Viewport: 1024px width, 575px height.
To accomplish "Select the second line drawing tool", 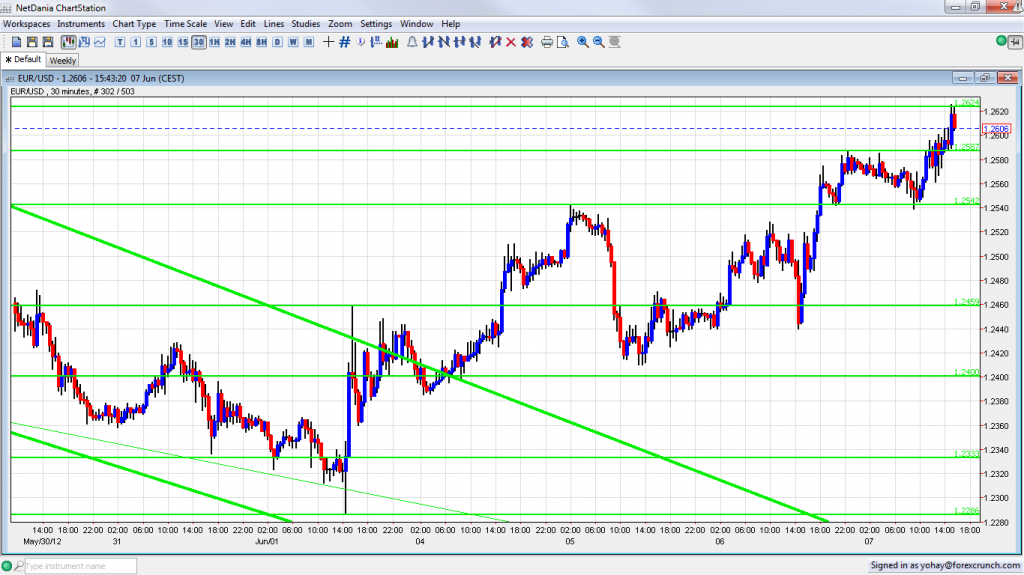I will click(443, 42).
